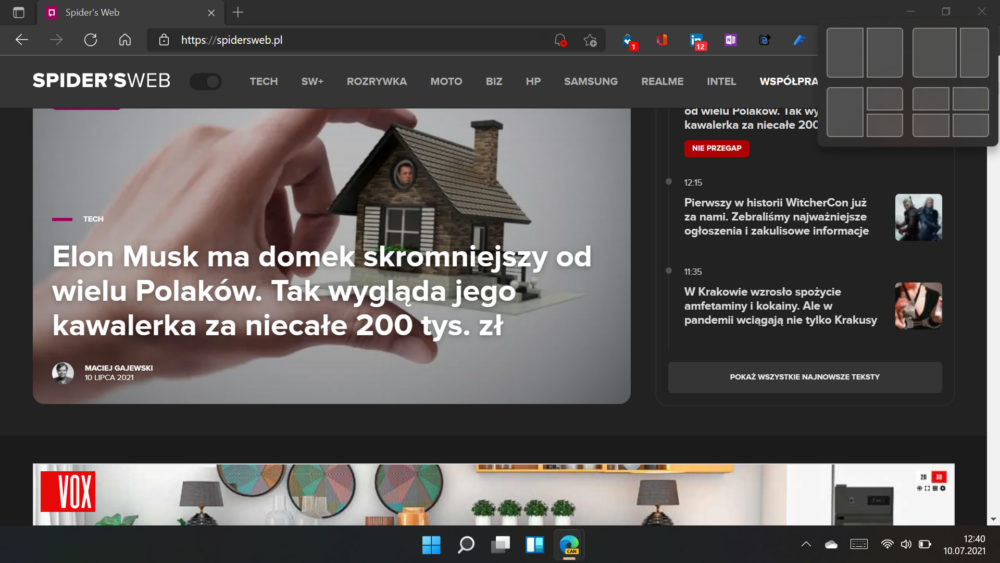Open the Elon Musk domek headline article
The image size is (1000, 563).
[322, 291]
